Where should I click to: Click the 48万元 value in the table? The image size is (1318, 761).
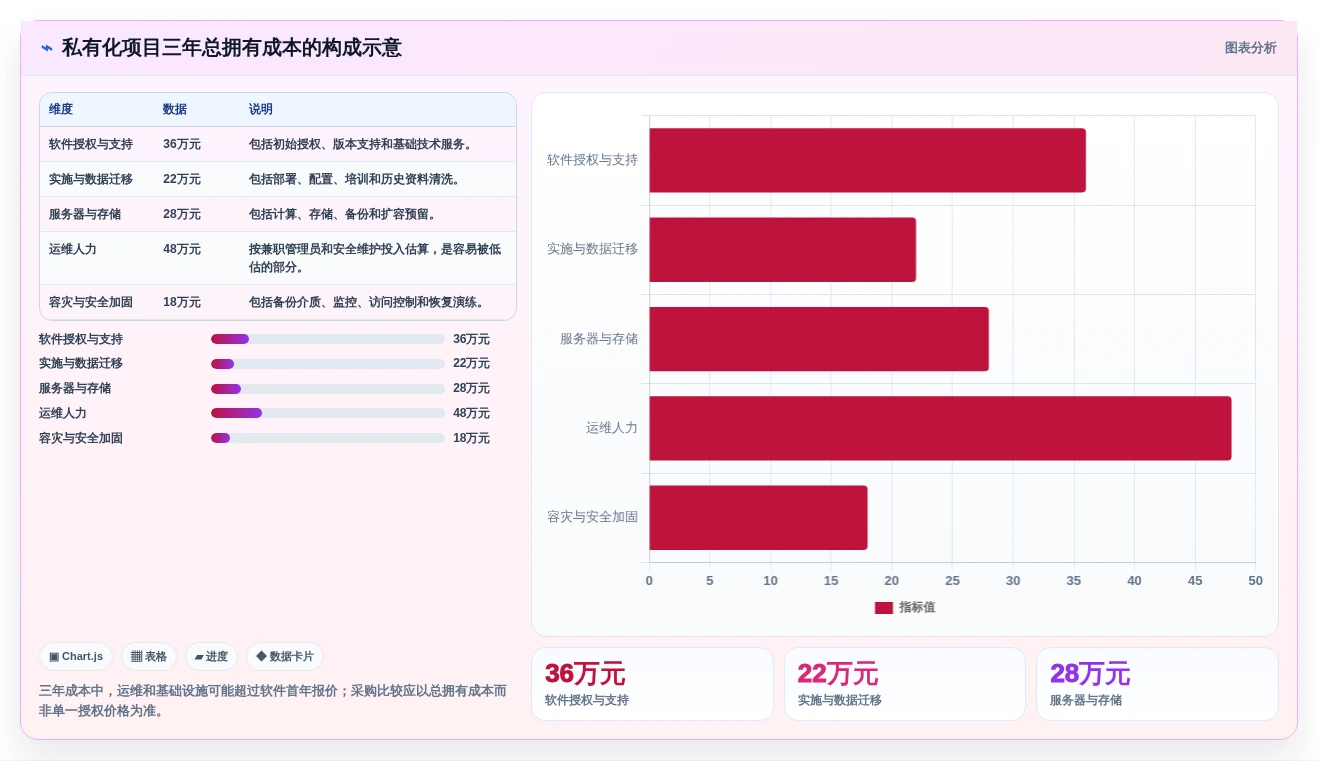(182, 249)
